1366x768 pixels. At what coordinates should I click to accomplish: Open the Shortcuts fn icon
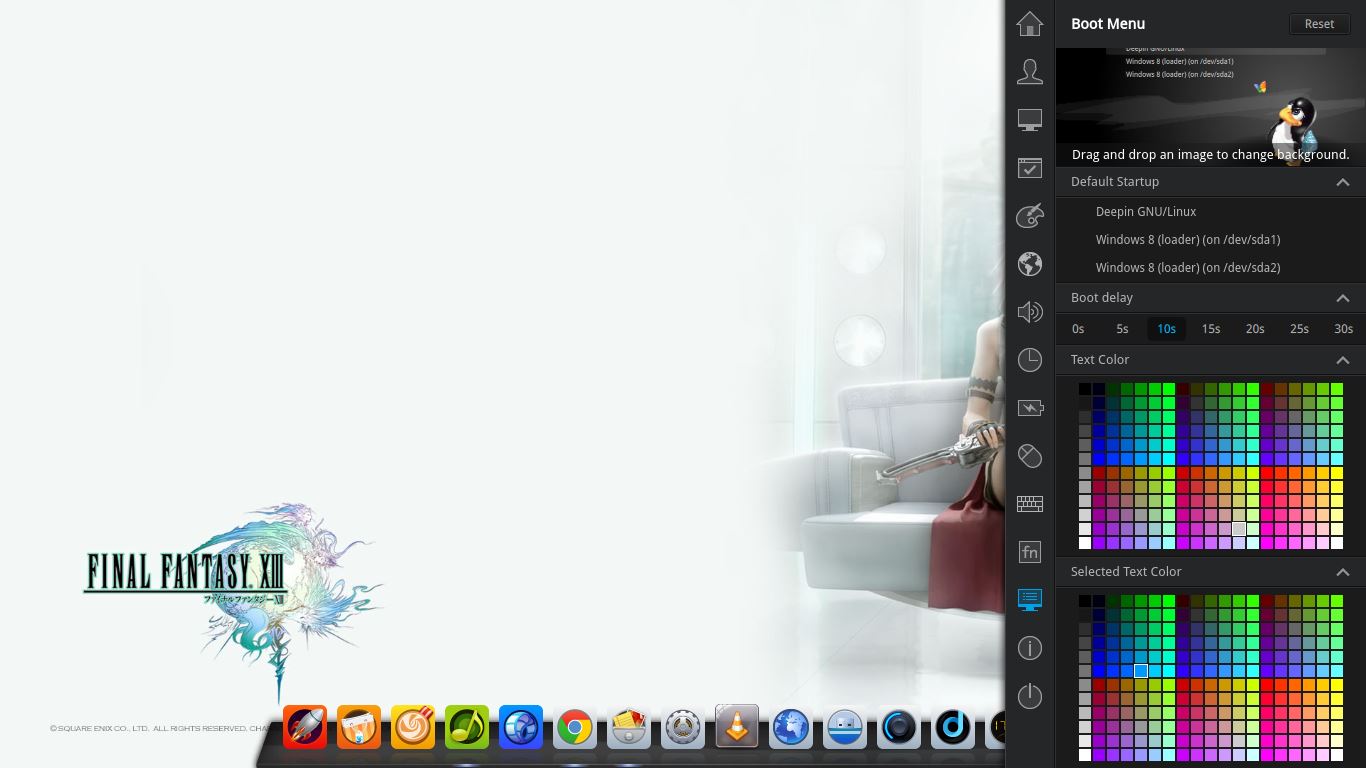[1030, 552]
